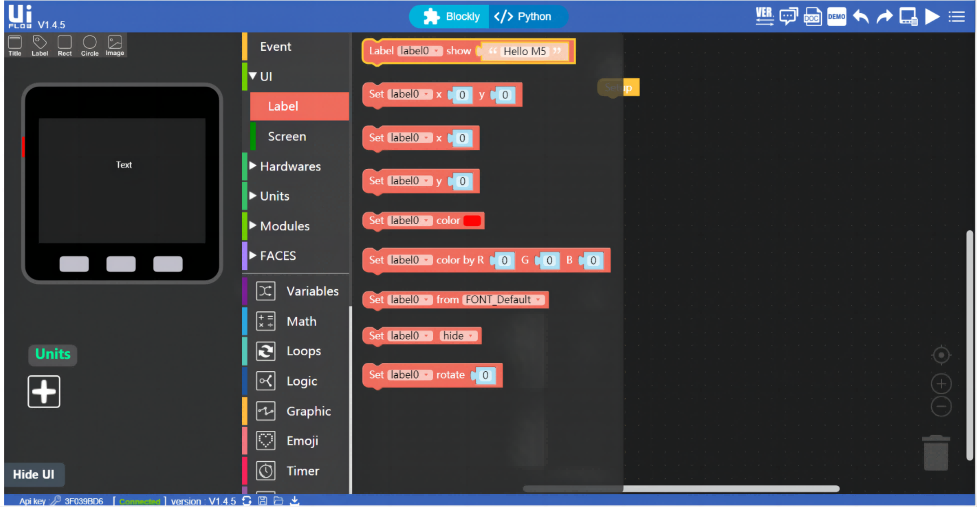Click the workspace trash can
This screenshot has width=977, height=507.
point(936,453)
